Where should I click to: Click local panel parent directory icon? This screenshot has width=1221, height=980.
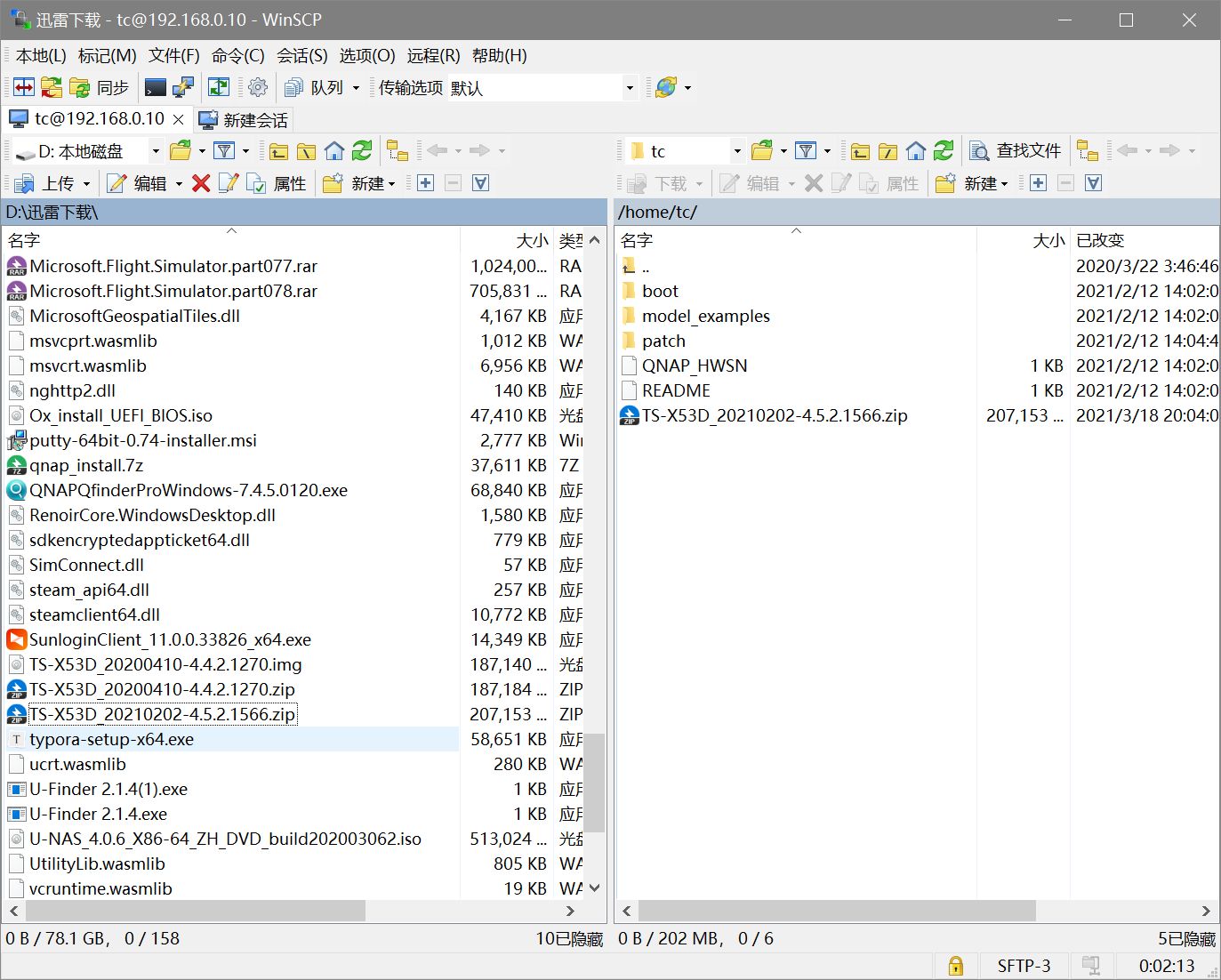[279, 150]
